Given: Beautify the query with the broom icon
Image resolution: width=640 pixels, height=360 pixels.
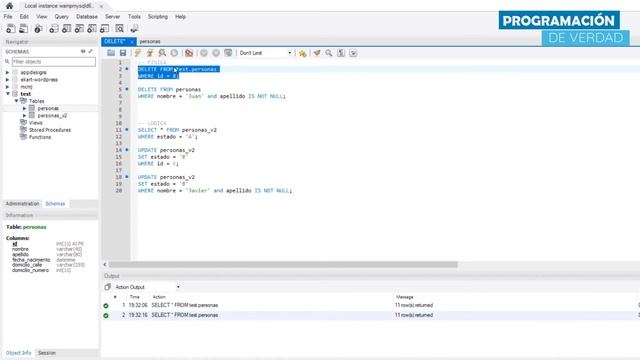Looking at the screenshot, I should (x=317, y=53).
